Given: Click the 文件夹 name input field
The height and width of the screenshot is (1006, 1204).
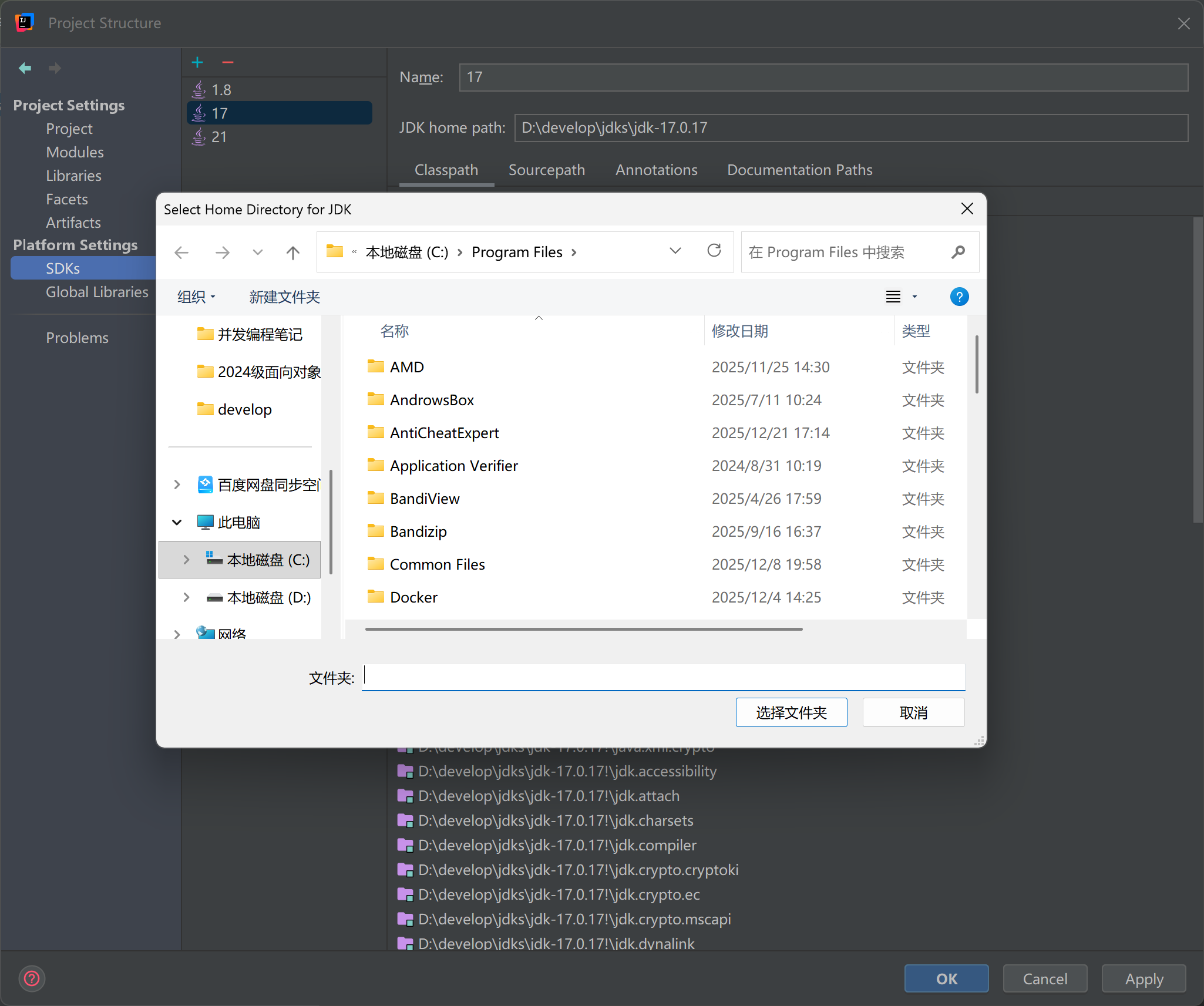Looking at the screenshot, I should pyautogui.click(x=662, y=677).
